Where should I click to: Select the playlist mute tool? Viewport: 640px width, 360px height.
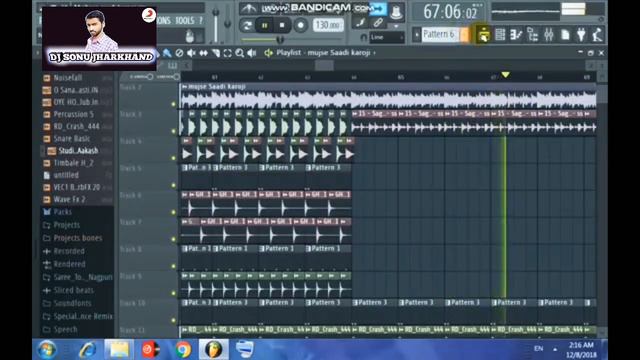click(x=191, y=53)
